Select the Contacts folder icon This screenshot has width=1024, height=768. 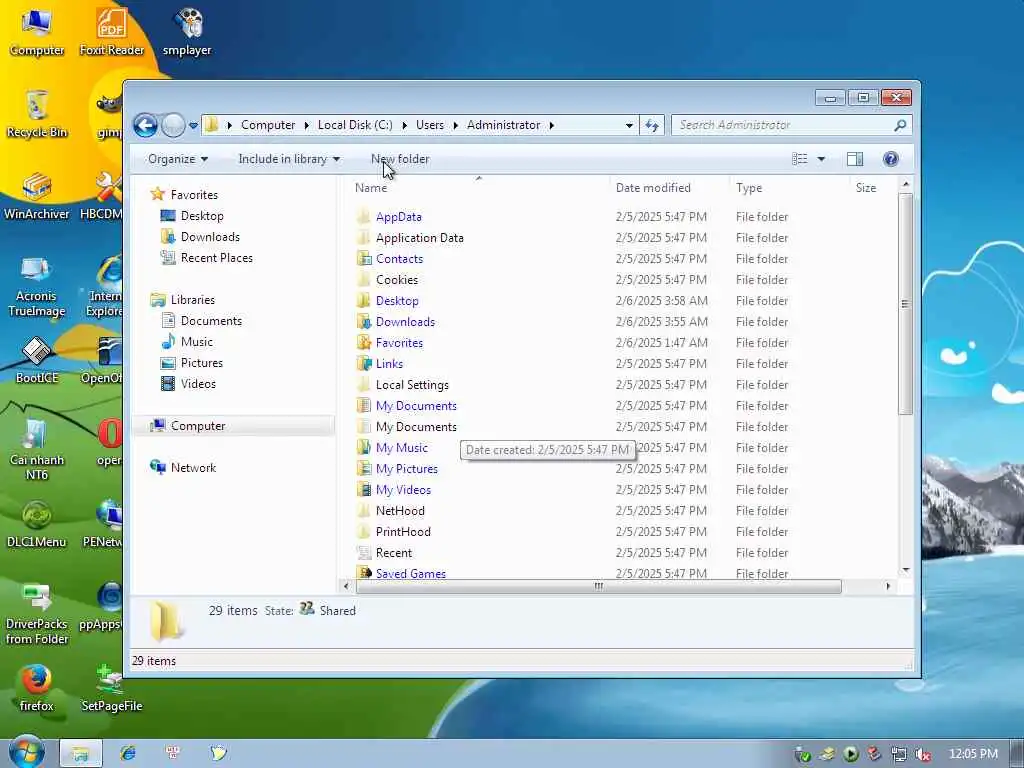point(364,259)
